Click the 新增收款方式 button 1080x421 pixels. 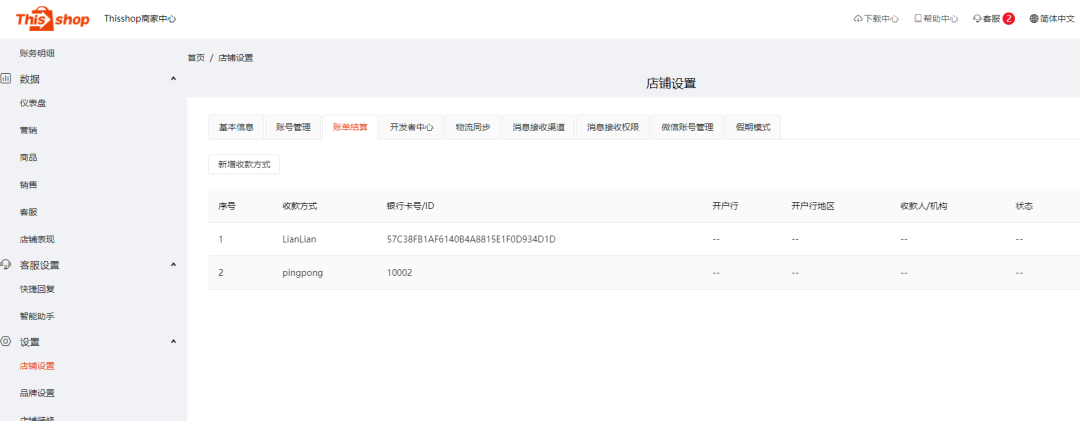pos(244,165)
